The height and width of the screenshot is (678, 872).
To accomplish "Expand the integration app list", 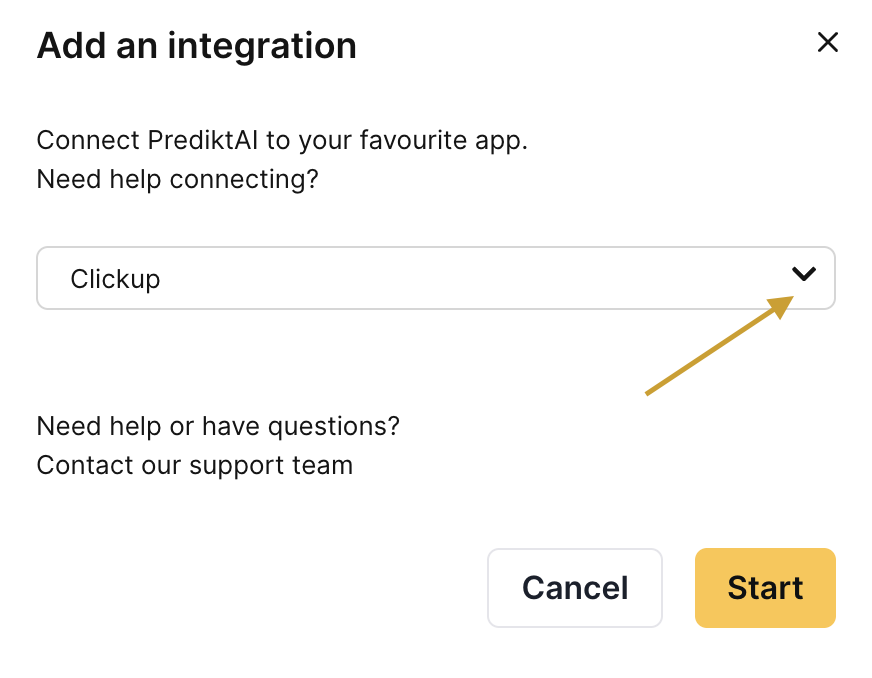I will pyautogui.click(x=804, y=274).
